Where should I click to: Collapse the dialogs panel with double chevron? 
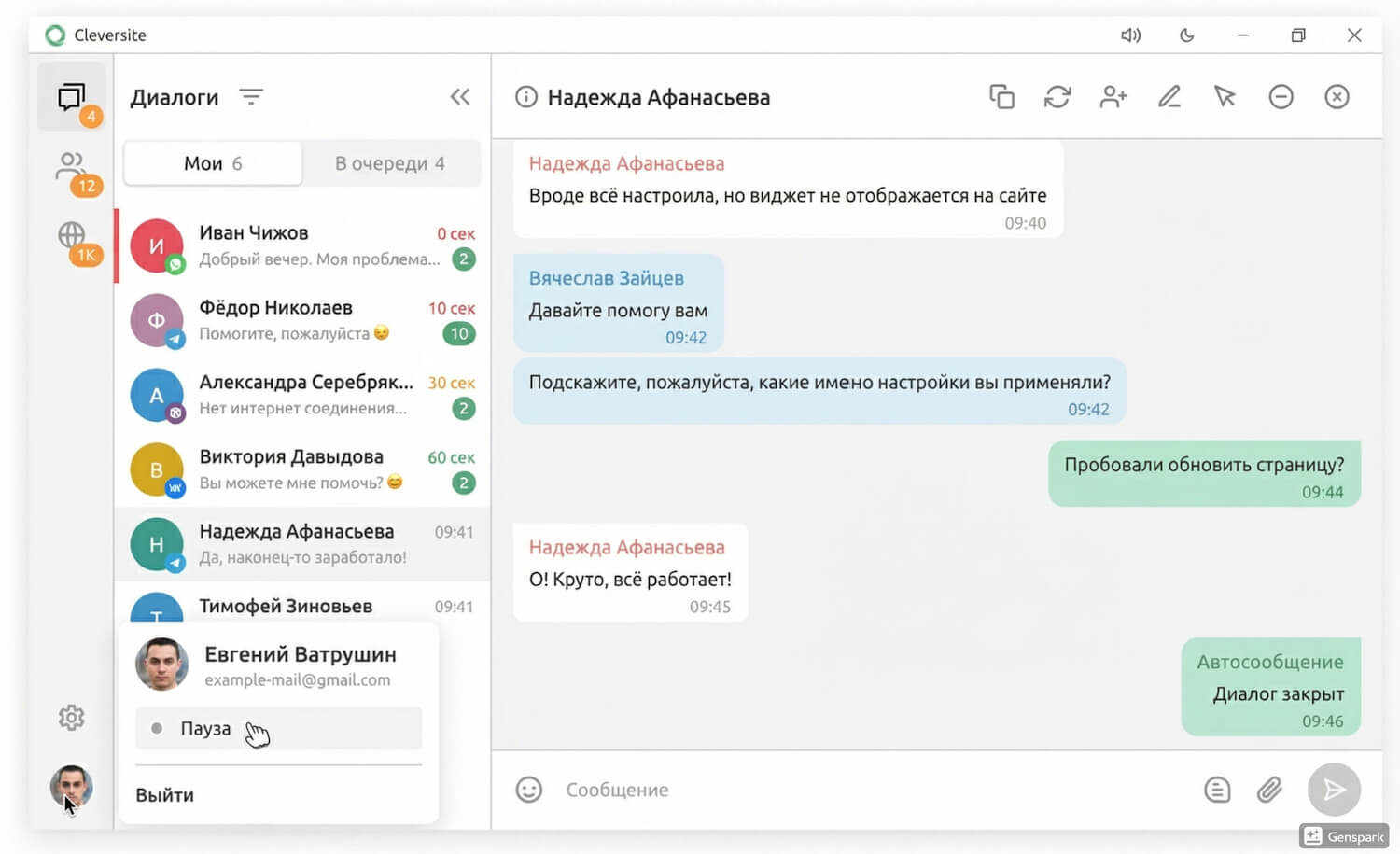coord(460,97)
